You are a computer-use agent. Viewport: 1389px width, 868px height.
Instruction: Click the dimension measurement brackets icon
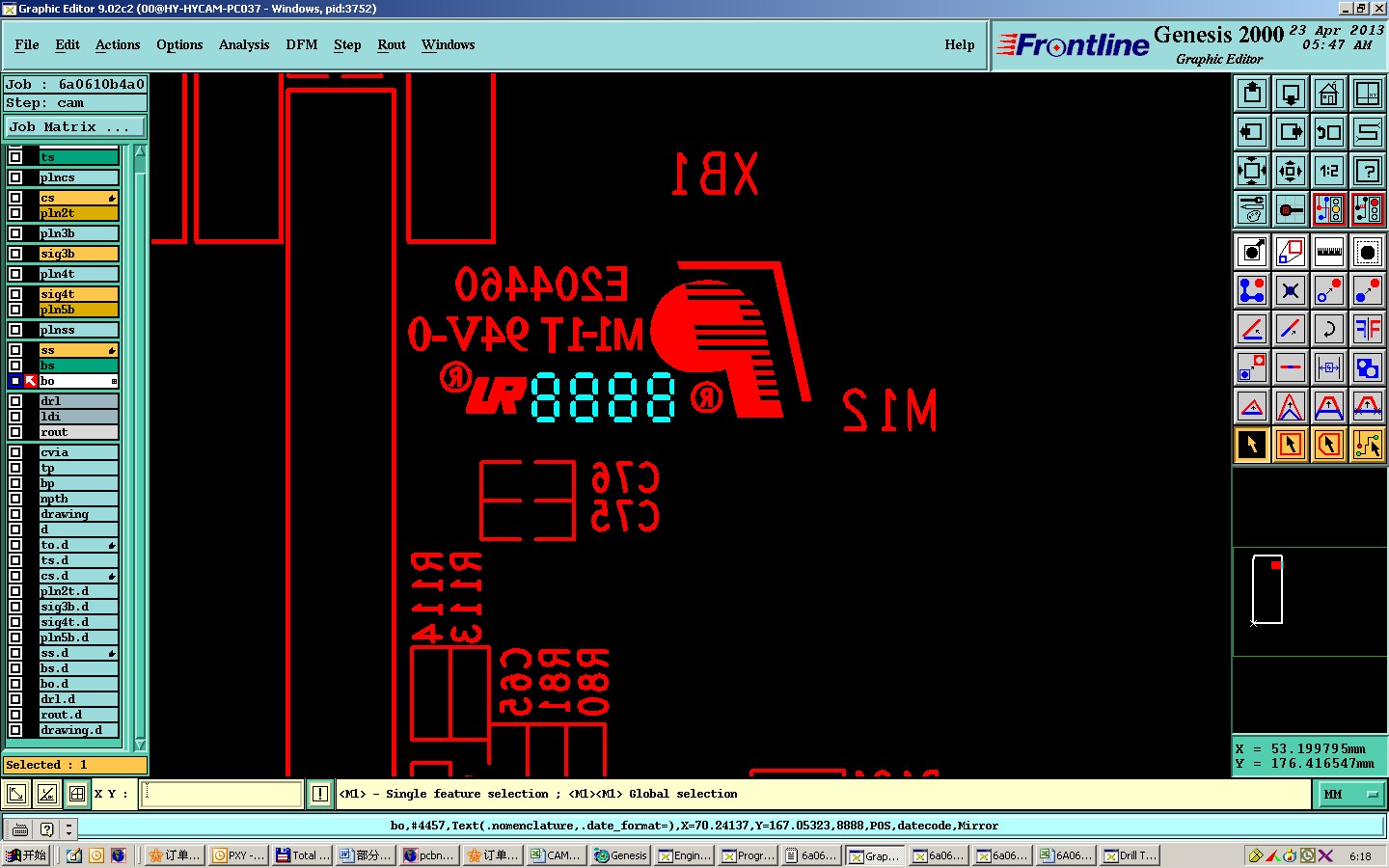[x=1329, y=367]
